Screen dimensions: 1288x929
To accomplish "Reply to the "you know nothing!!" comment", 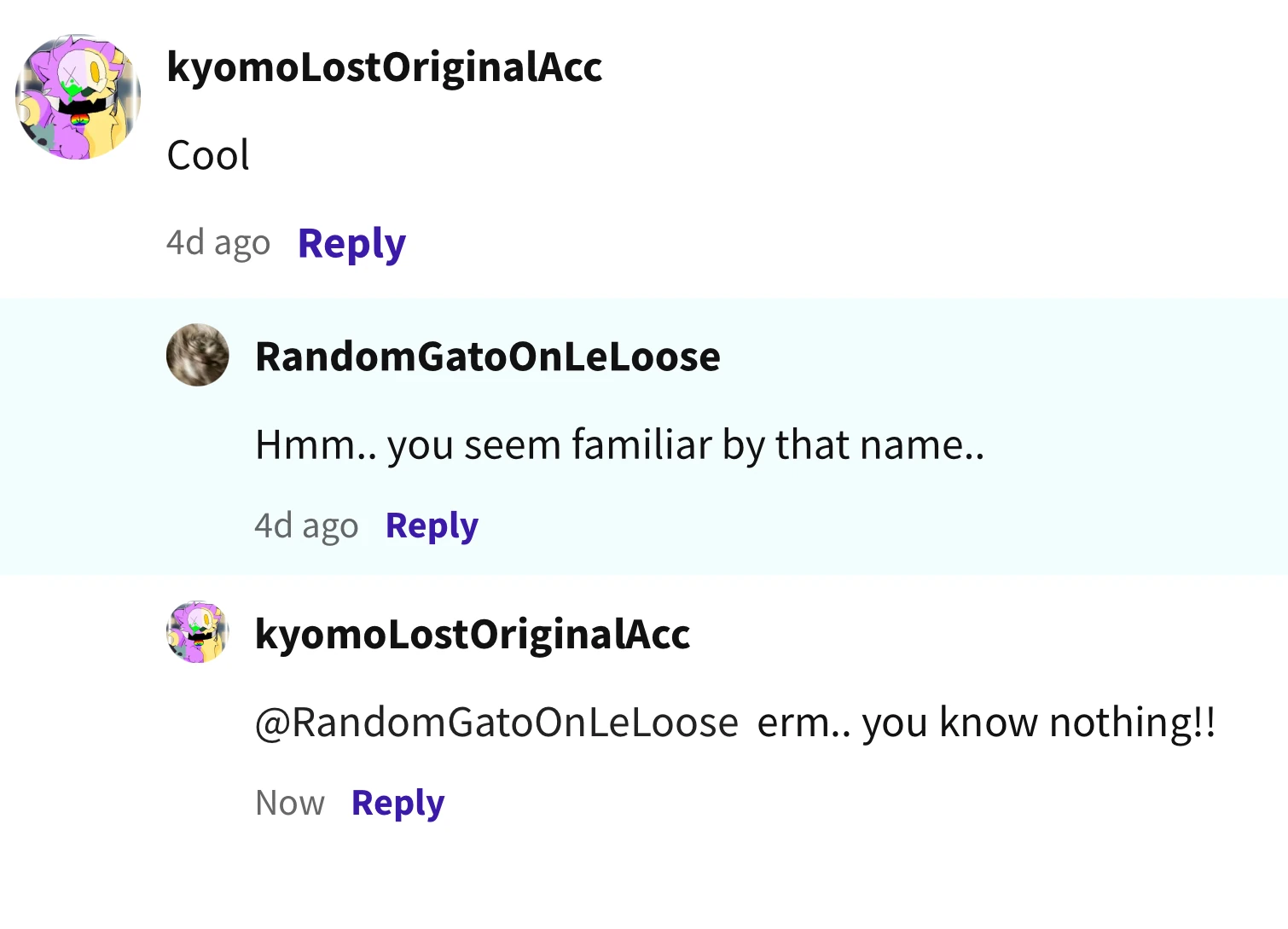I will [397, 804].
